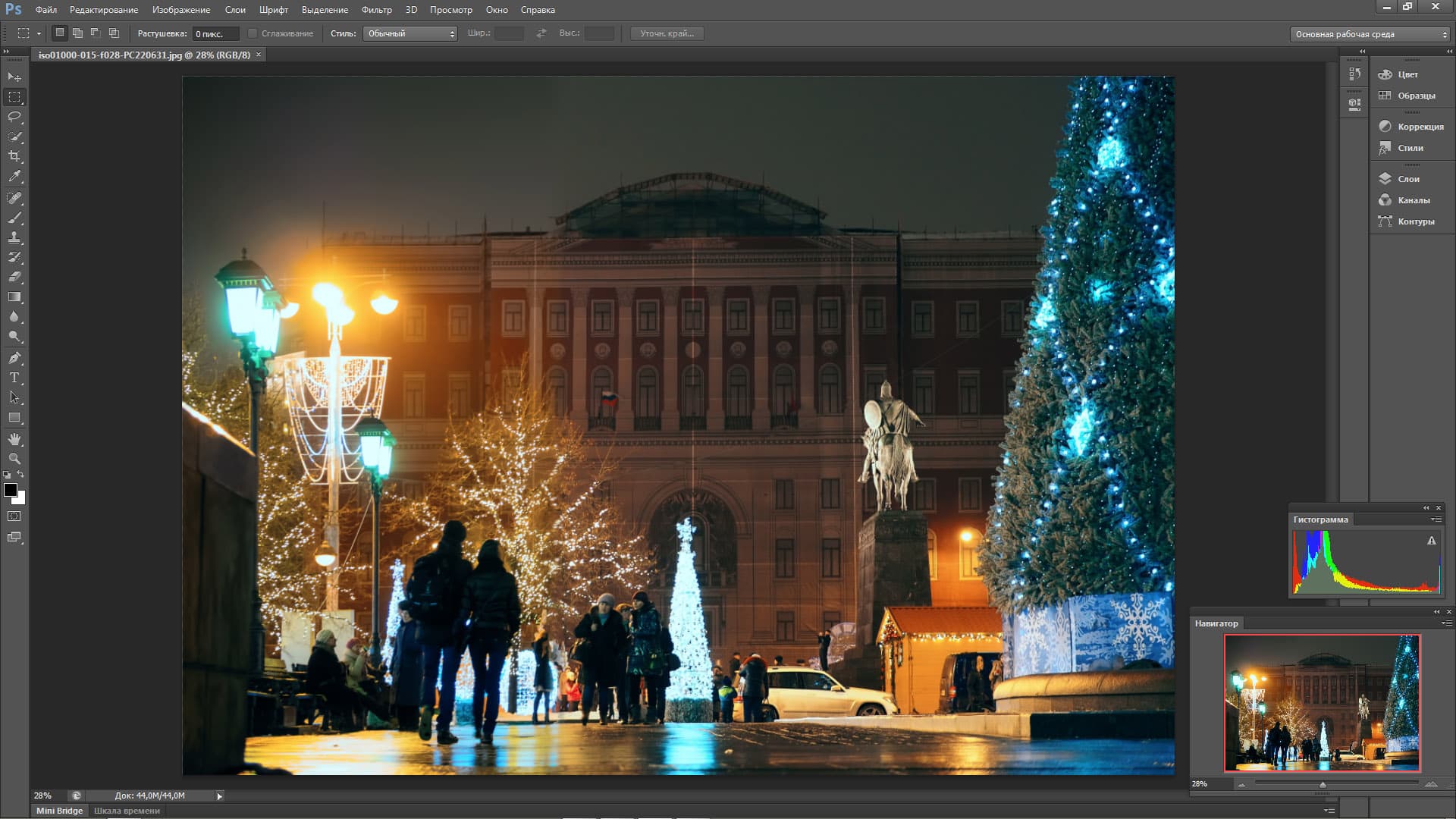Select the Lasso tool
1456x819 pixels.
pos(14,117)
